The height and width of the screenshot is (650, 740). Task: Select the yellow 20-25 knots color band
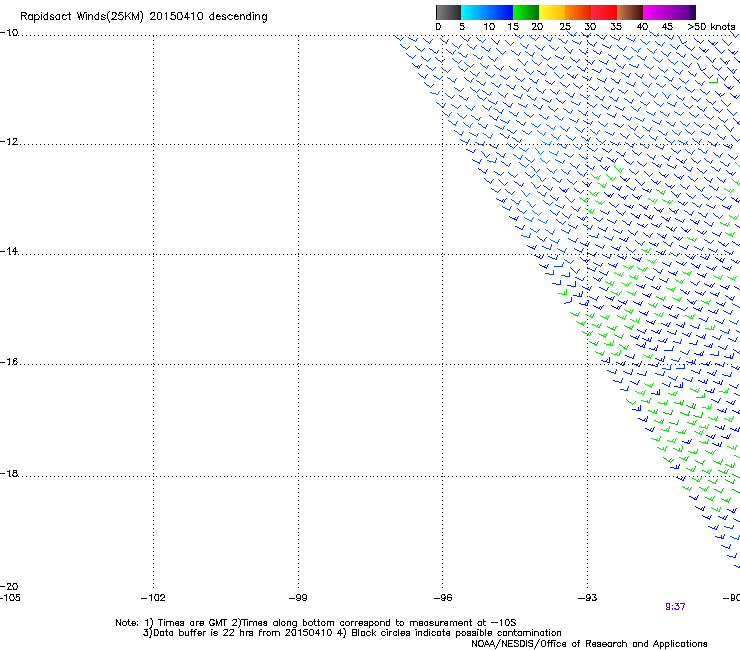[552, 12]
